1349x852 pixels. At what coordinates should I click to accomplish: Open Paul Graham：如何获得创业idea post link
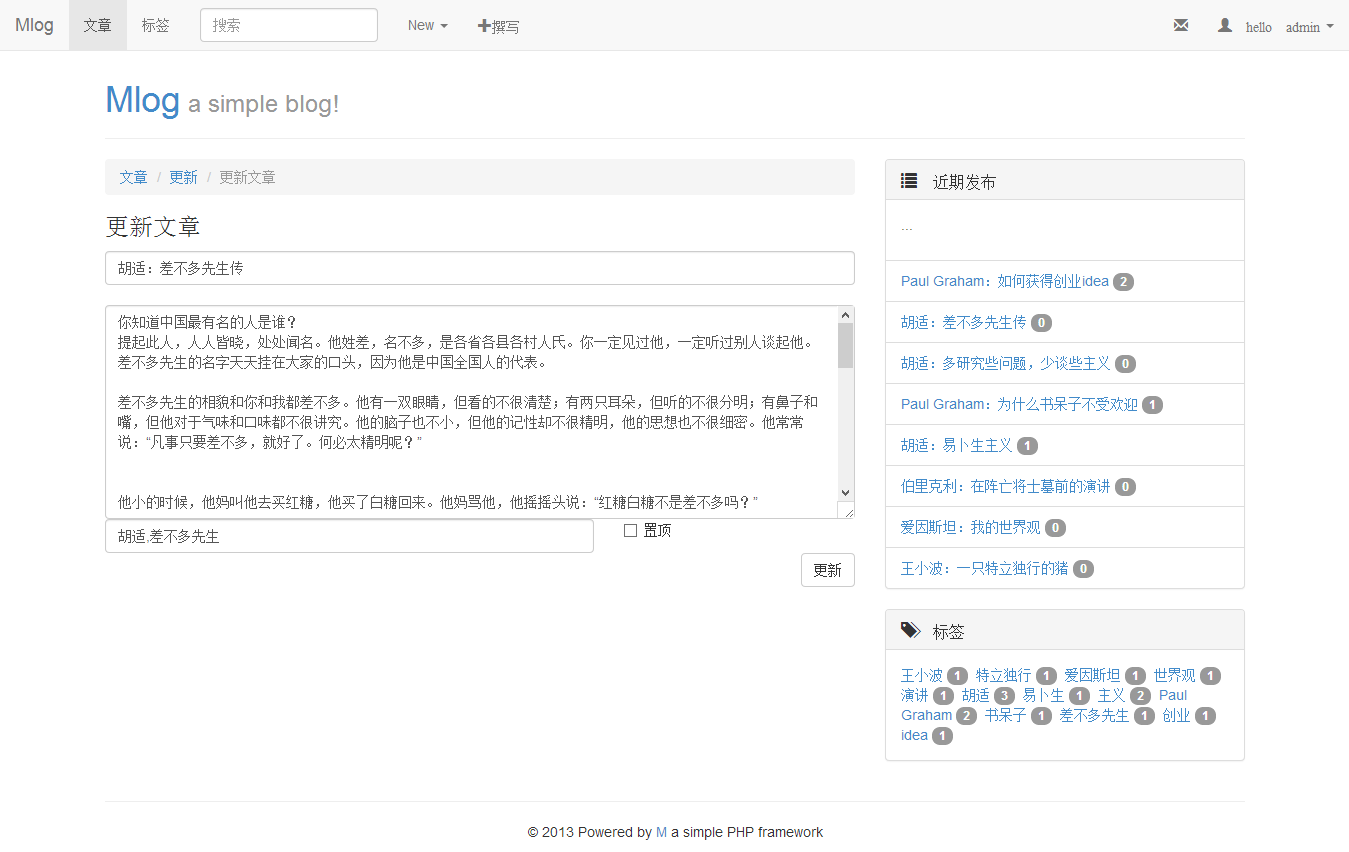click(1004, 281)
